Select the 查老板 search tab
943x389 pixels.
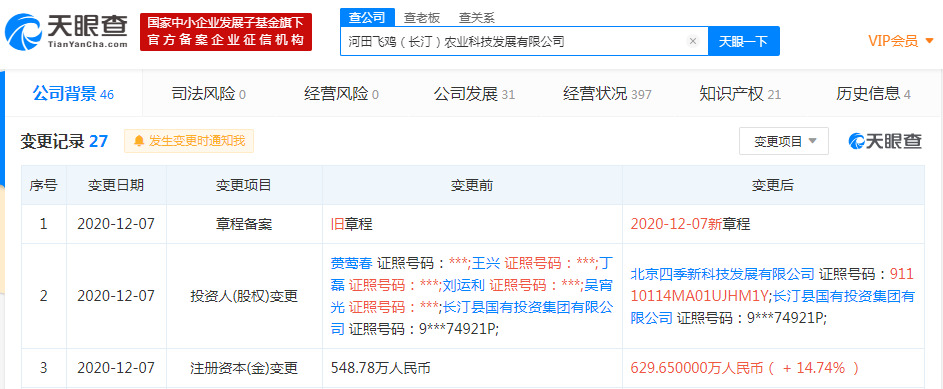[x=422, y=18]
